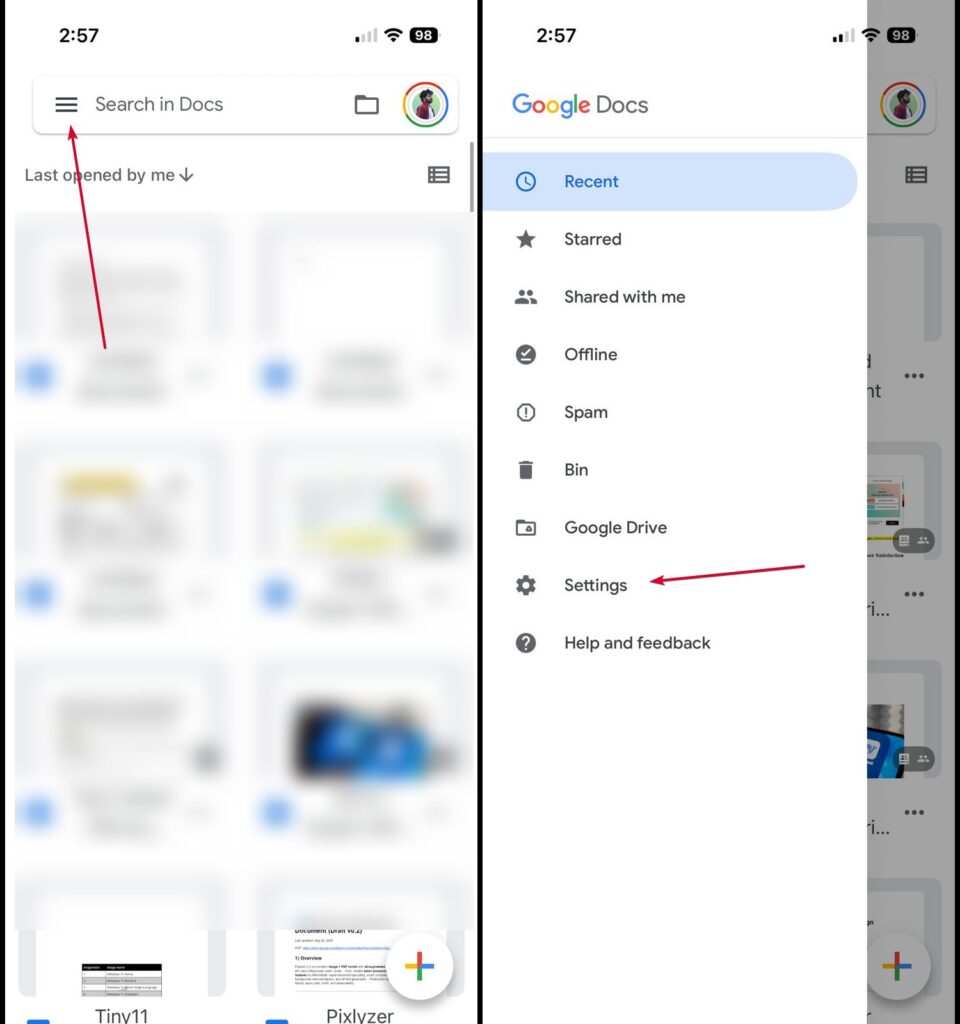Open the Starred documents section
Image resolution: width=960 pixels, height=1024 pixels.
[592, 239]
